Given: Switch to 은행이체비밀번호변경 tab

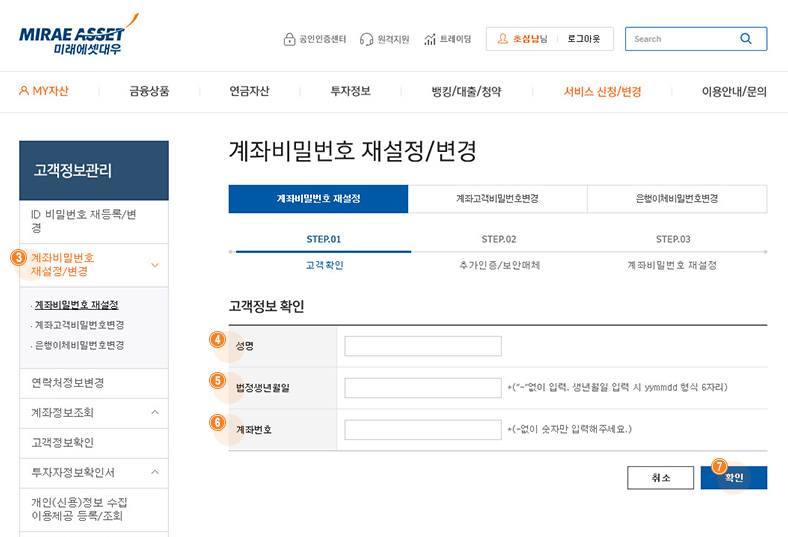Looking at the screenshot, I should coord(676,199).
